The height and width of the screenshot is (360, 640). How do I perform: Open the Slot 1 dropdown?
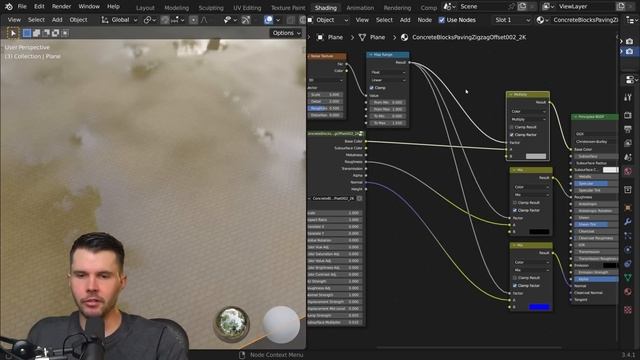coord(512,20)
